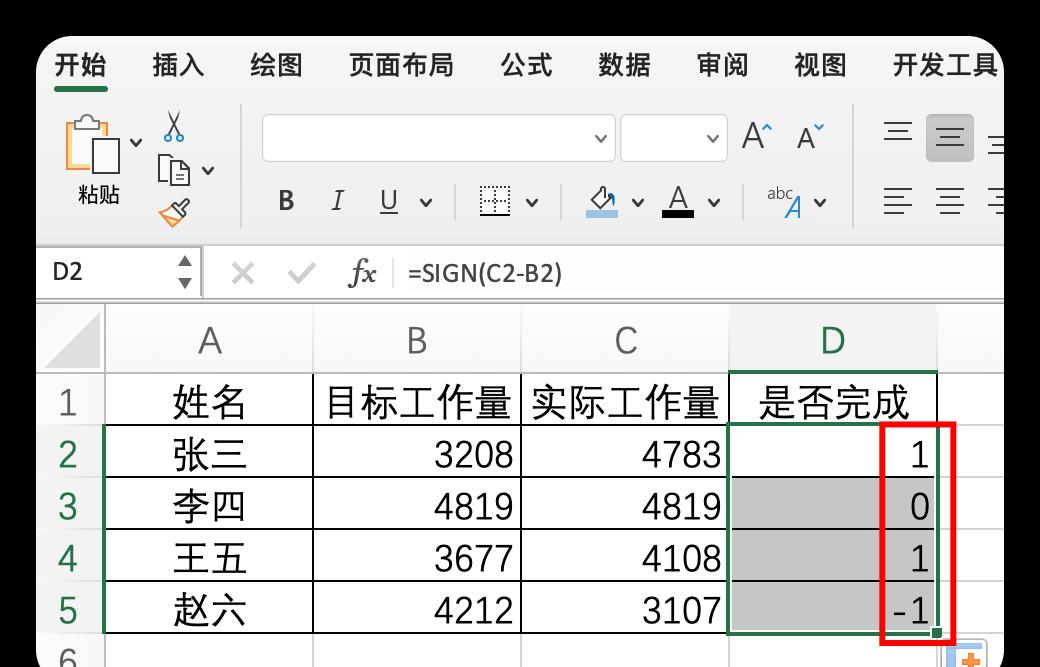Select row 5 header
Image resolution: width=1040 pixels, height=667 pixels.
69,609
